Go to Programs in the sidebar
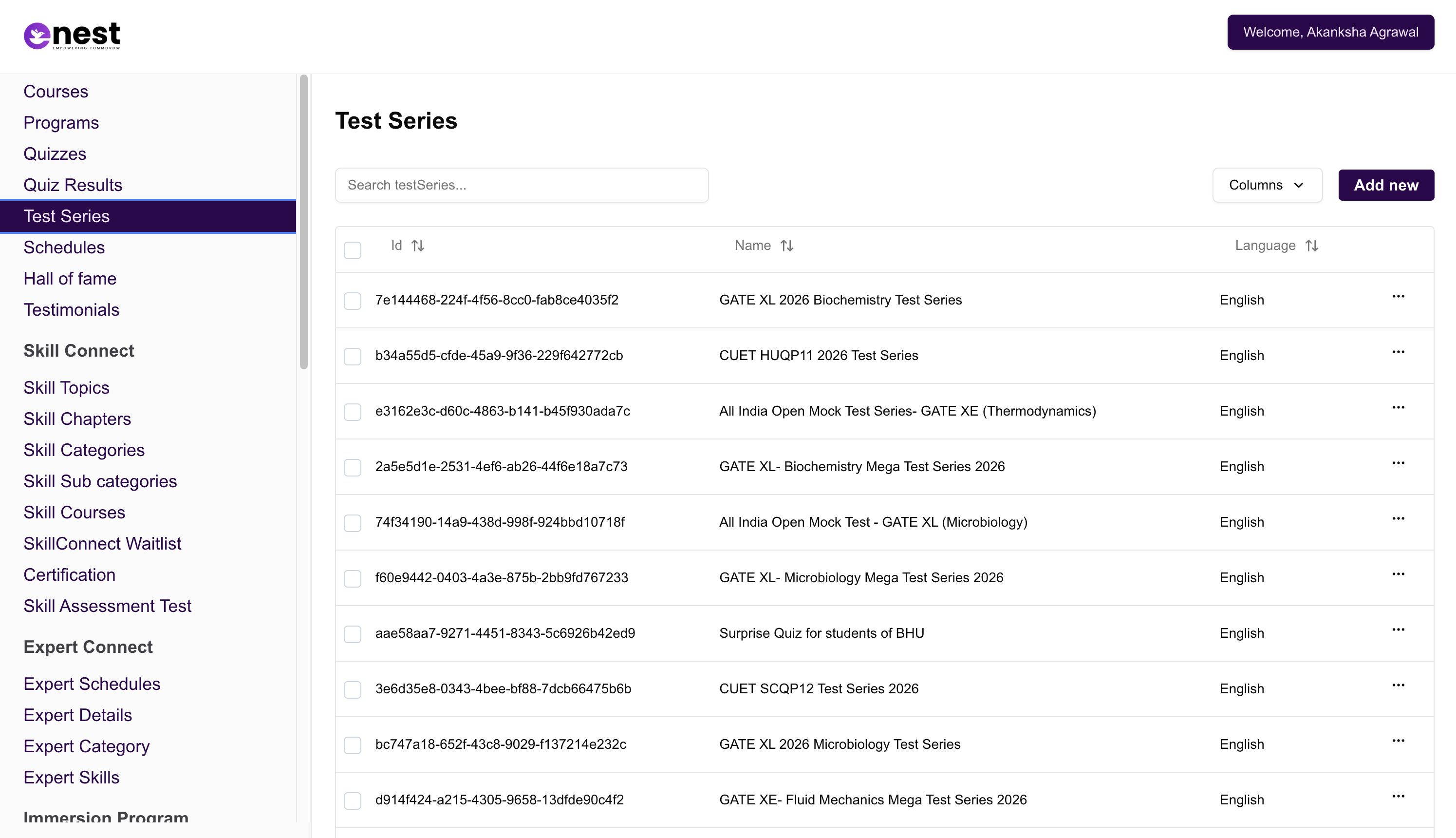Viewport: 1456px width, 838px height. [x=61, y=123]
